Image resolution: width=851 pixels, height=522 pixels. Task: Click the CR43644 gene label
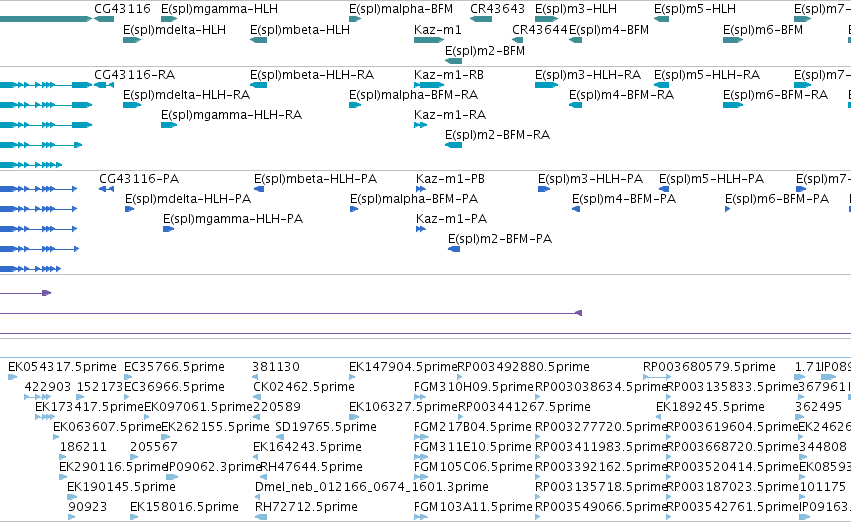539,30
